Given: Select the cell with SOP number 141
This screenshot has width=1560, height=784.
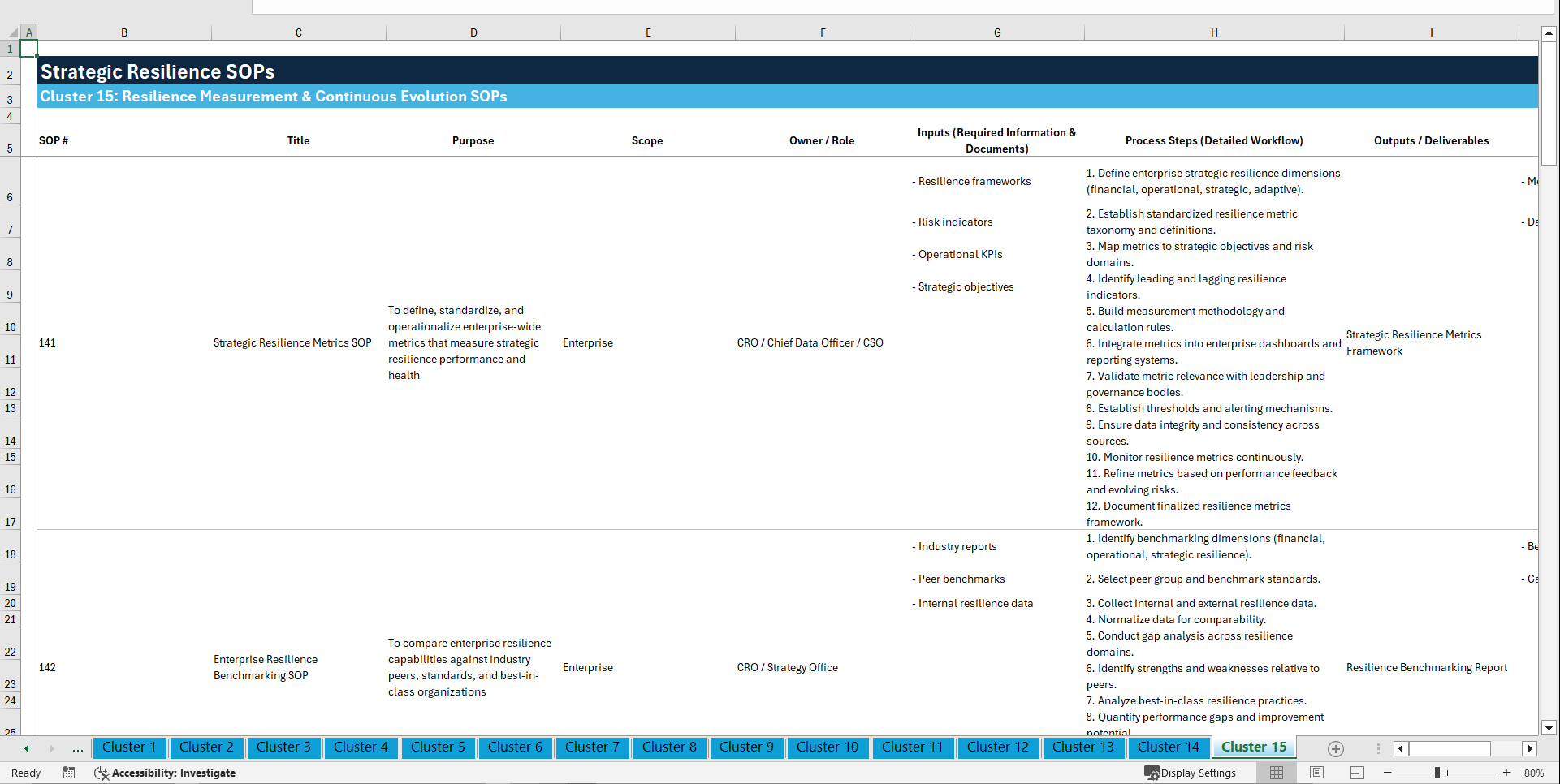Looking at the screenshot, I should 124,343.
